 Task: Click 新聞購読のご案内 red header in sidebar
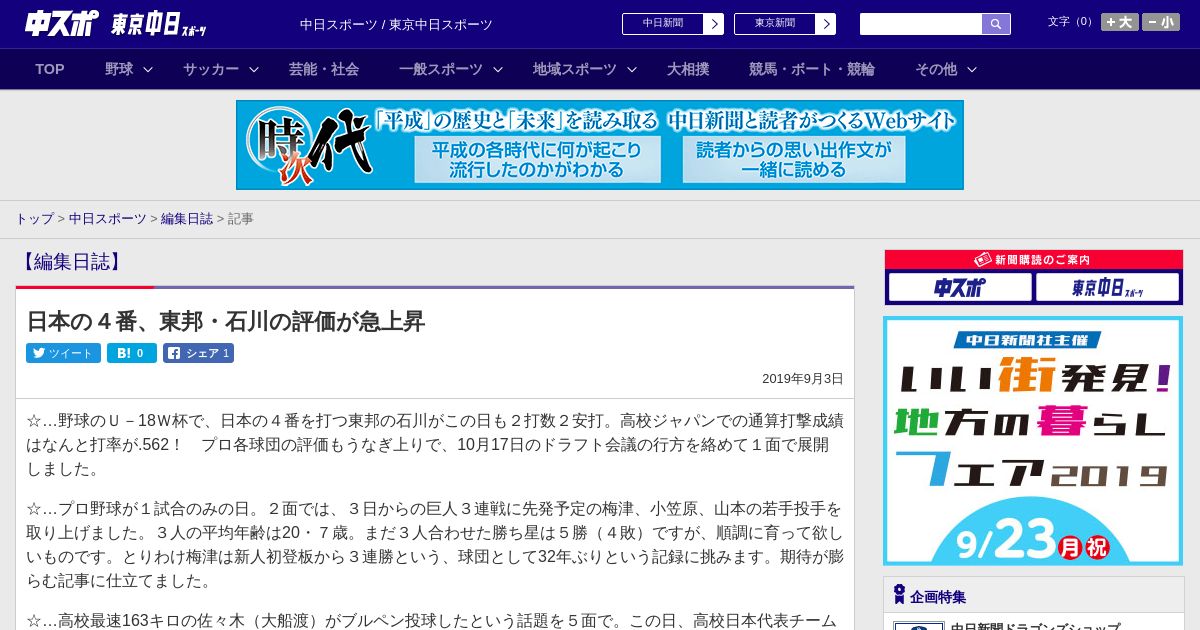(x=1033, y=259)
